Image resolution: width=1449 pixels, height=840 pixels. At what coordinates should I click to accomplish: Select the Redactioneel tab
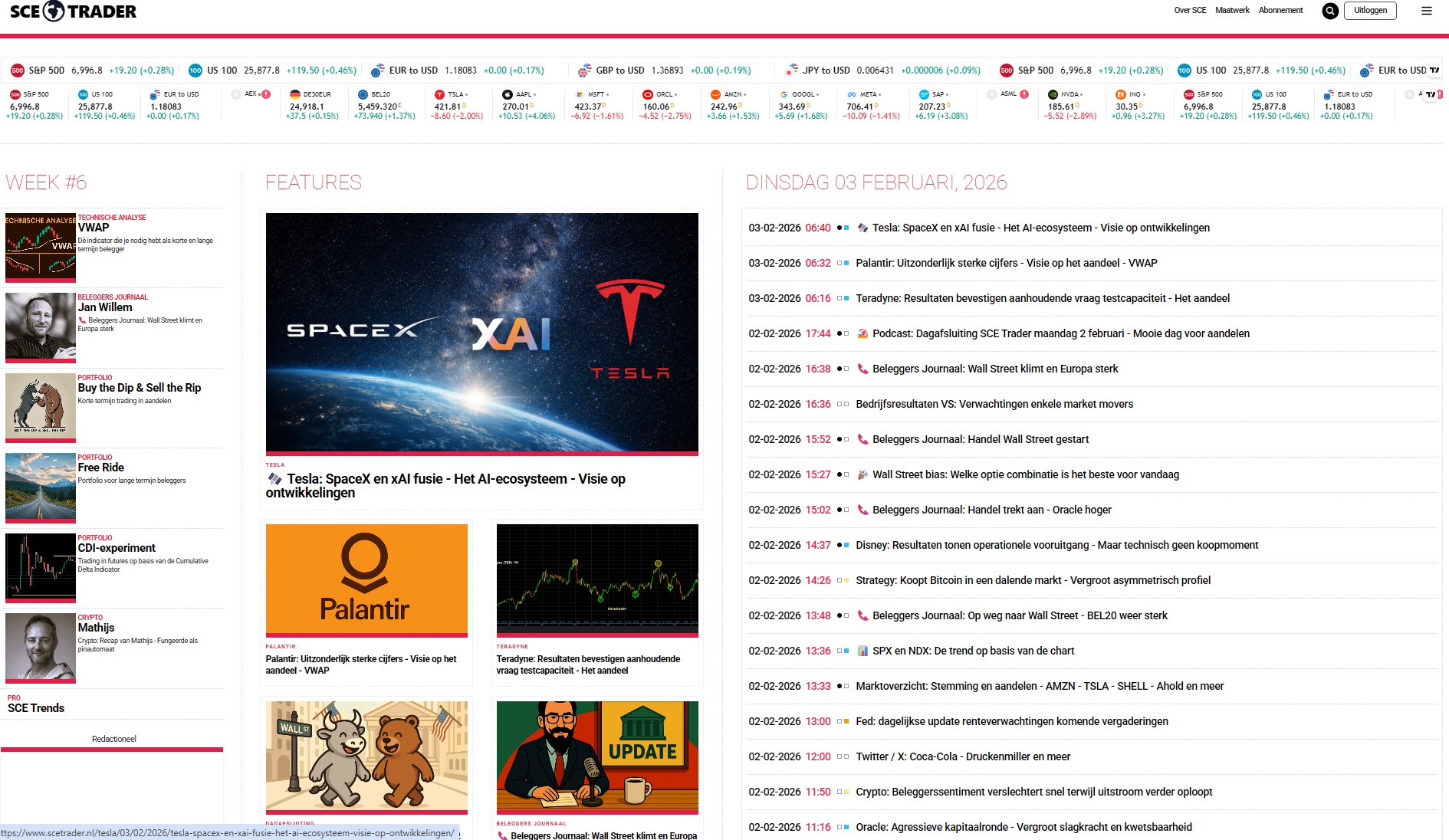[113, 739]
